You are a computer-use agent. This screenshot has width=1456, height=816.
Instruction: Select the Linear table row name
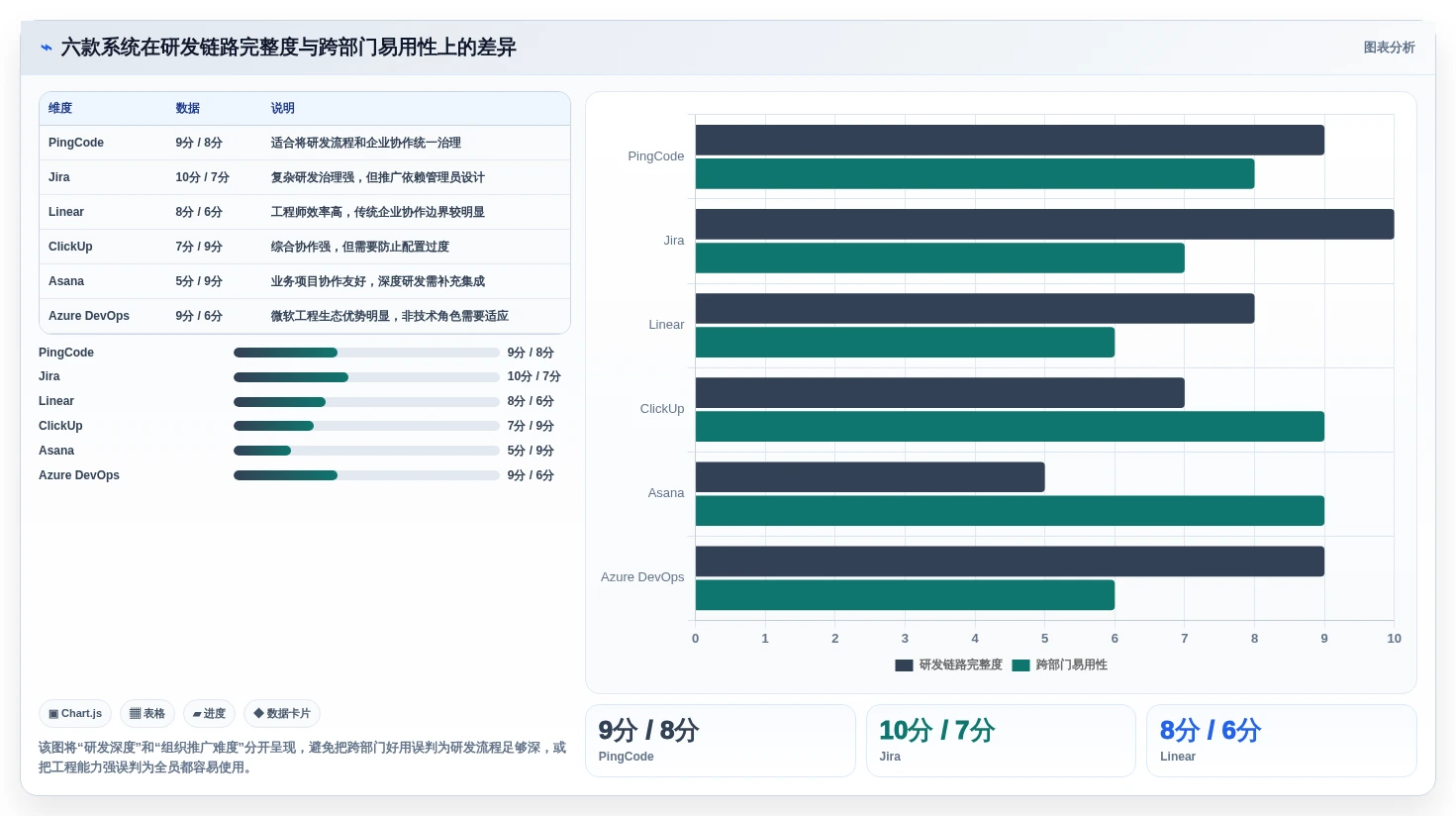(x=66, y=212)
